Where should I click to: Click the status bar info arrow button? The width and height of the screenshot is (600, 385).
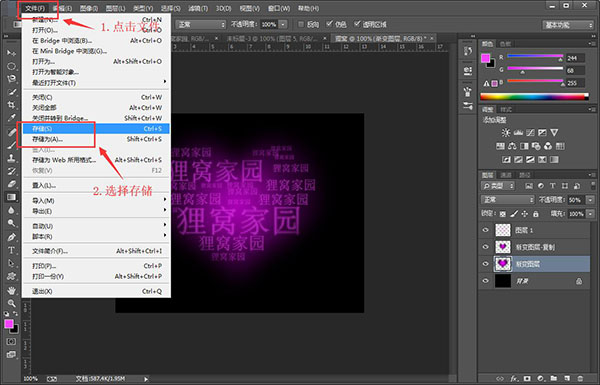point(146,379)
